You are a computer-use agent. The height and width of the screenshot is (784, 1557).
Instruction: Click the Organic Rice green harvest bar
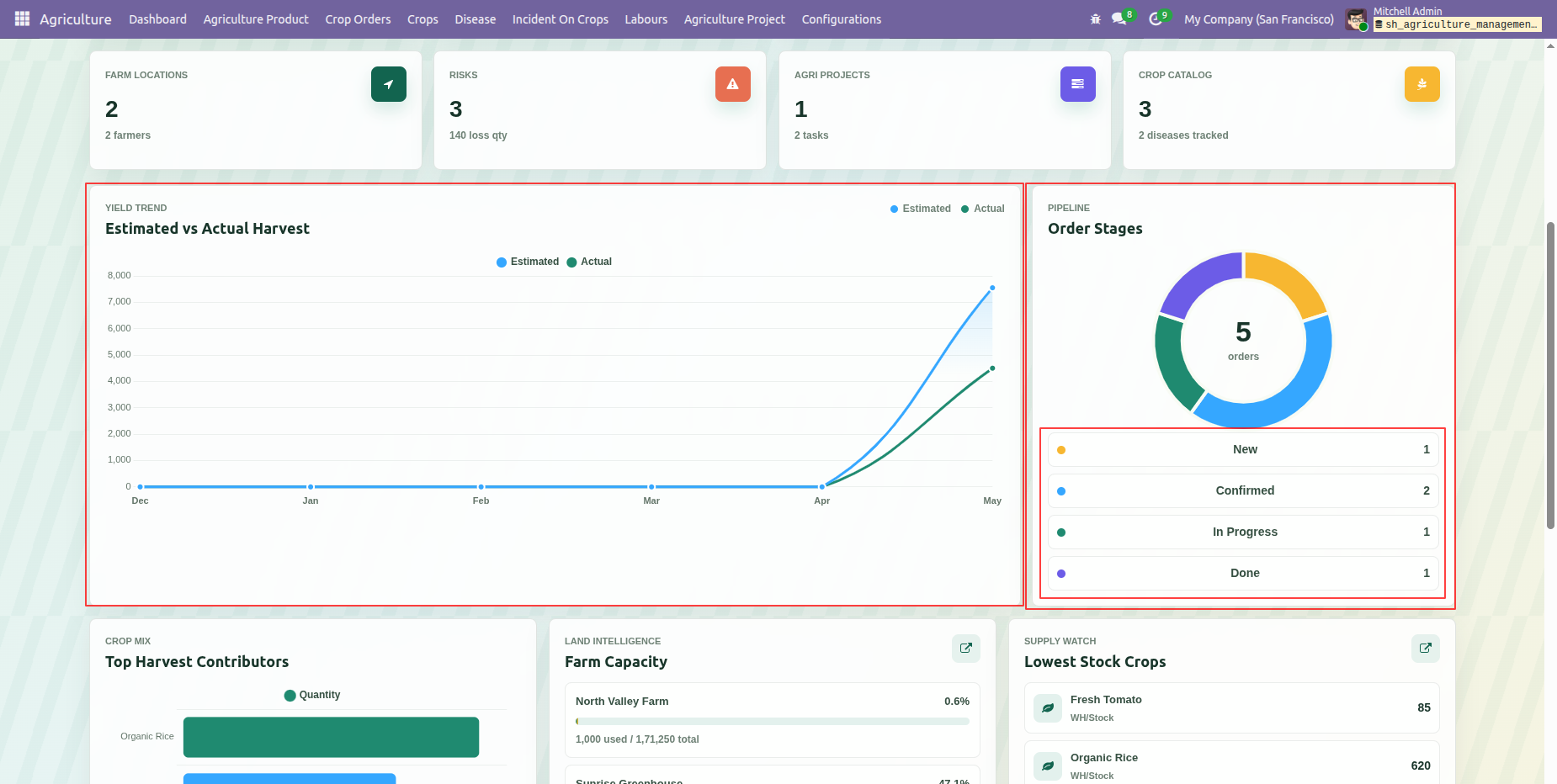click(x=331, y=738)
